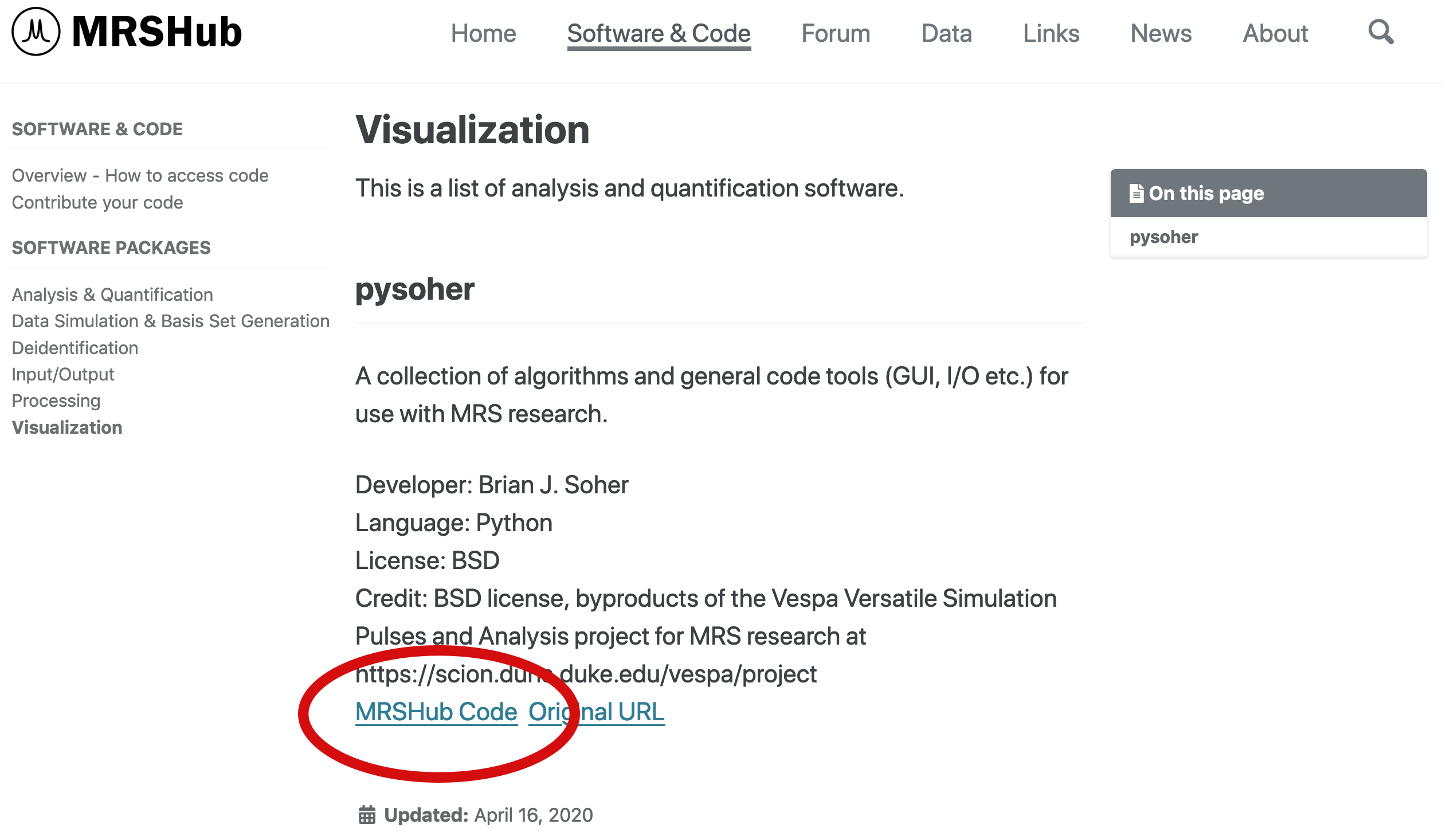Click the calendar icon next to Updated date
The height and width of the screenshot is (840, 1442).
click(367, 814)
